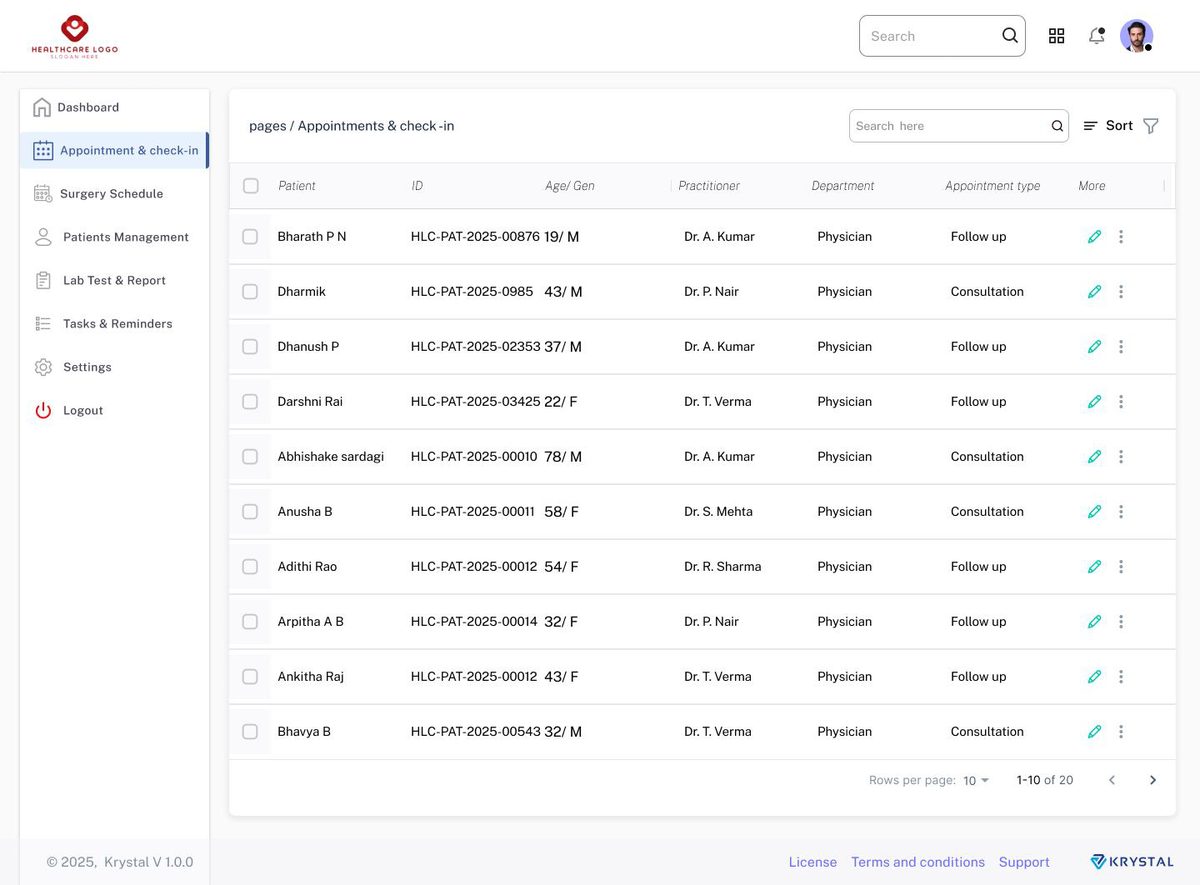The height and width of the screenshot is (885, 1200).
Task: Select all rows with header checkbox
Action: click(x=251, y=186)
